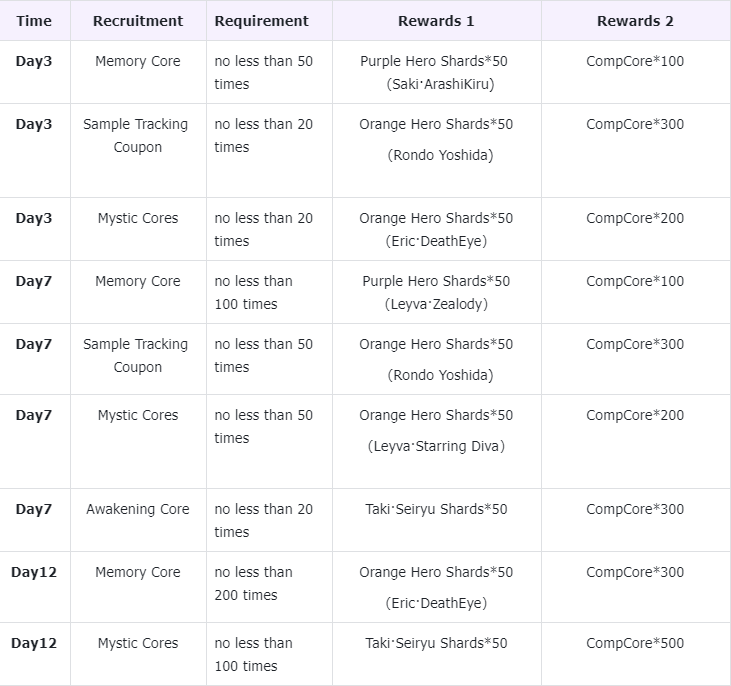Click the Time column header
731x686 pixels.
(x=34, y=21)
